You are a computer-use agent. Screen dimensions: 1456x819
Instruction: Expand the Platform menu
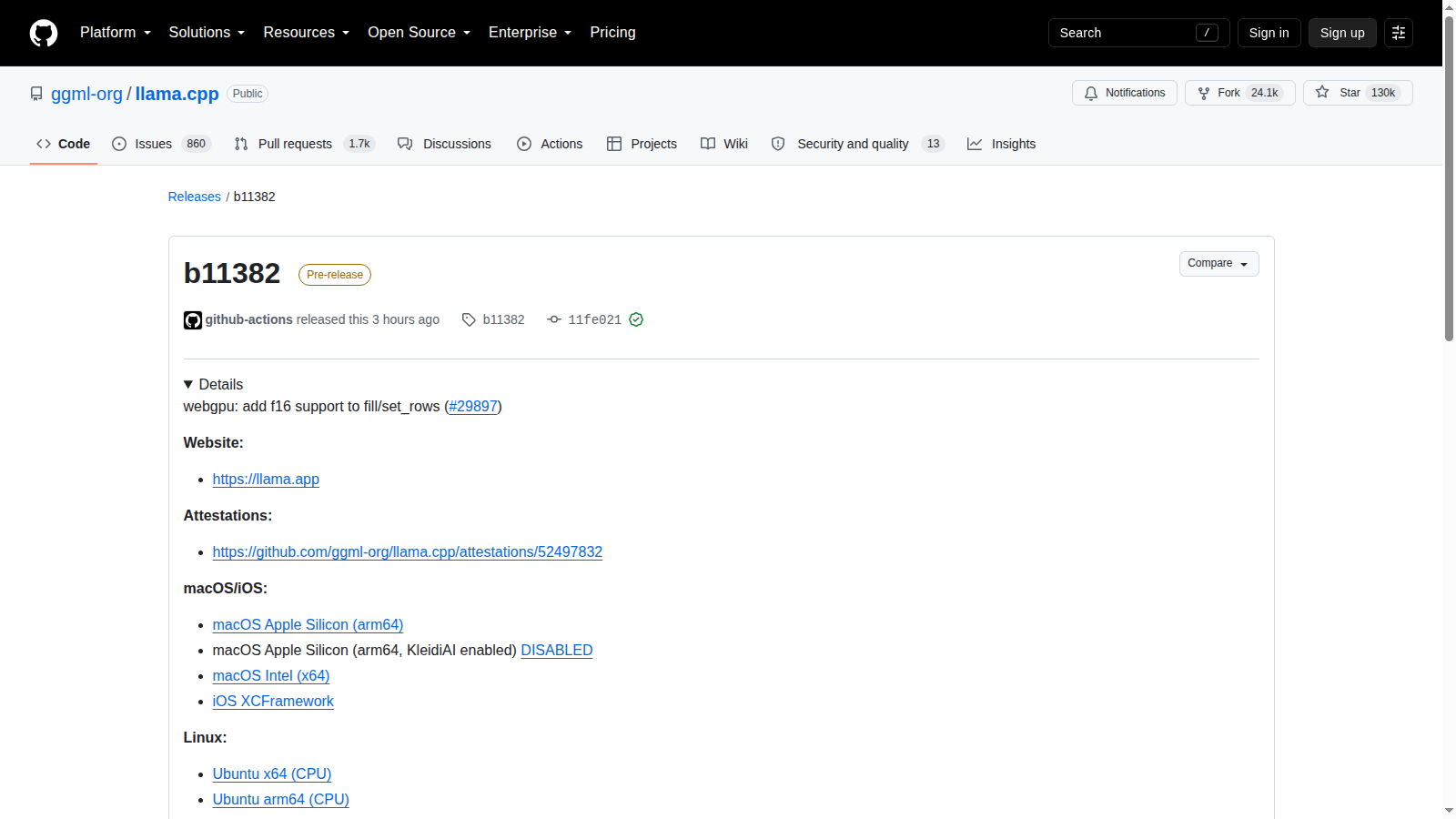[116, 33]
